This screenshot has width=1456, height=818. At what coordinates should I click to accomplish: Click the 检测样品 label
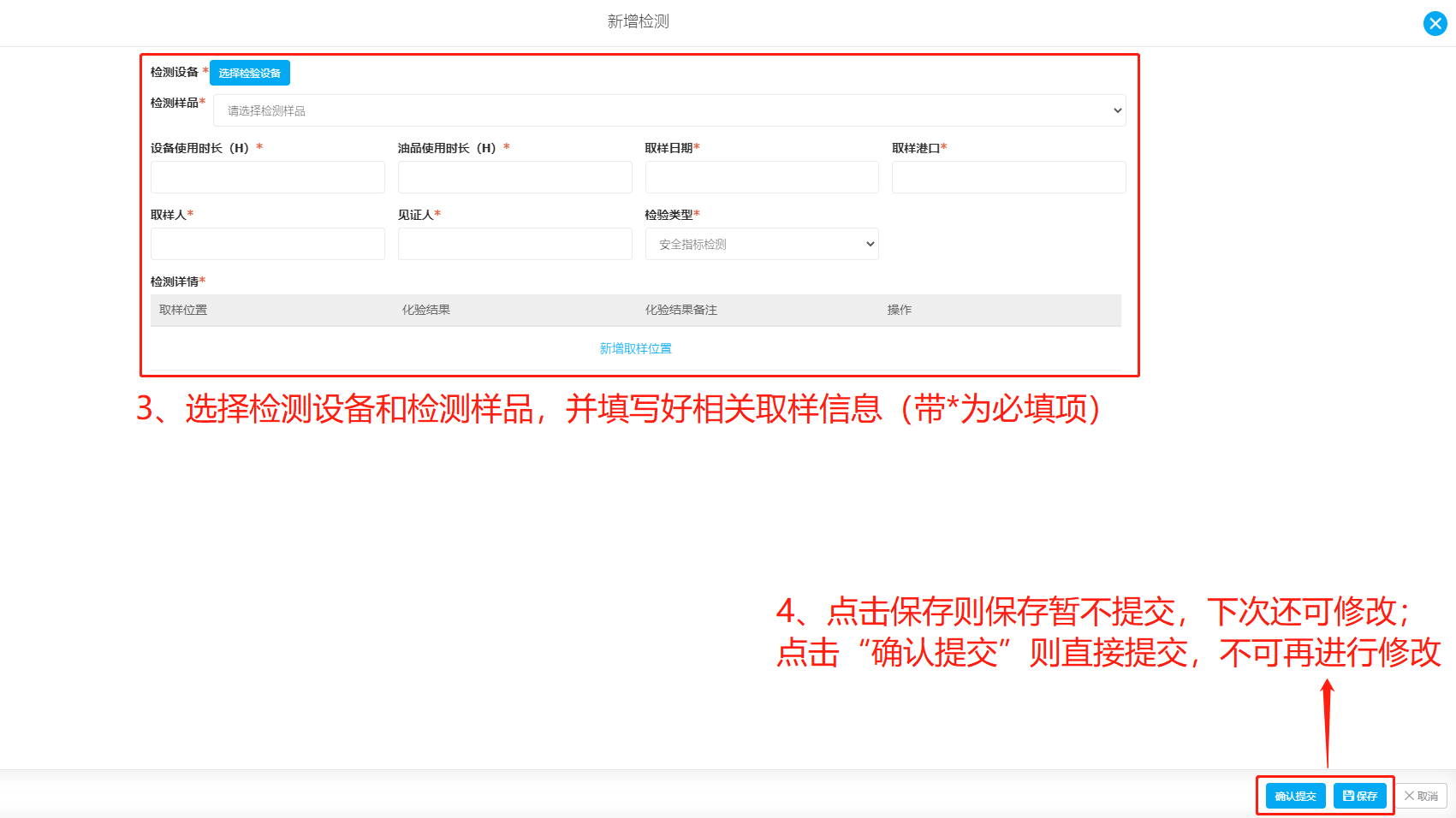175,103
